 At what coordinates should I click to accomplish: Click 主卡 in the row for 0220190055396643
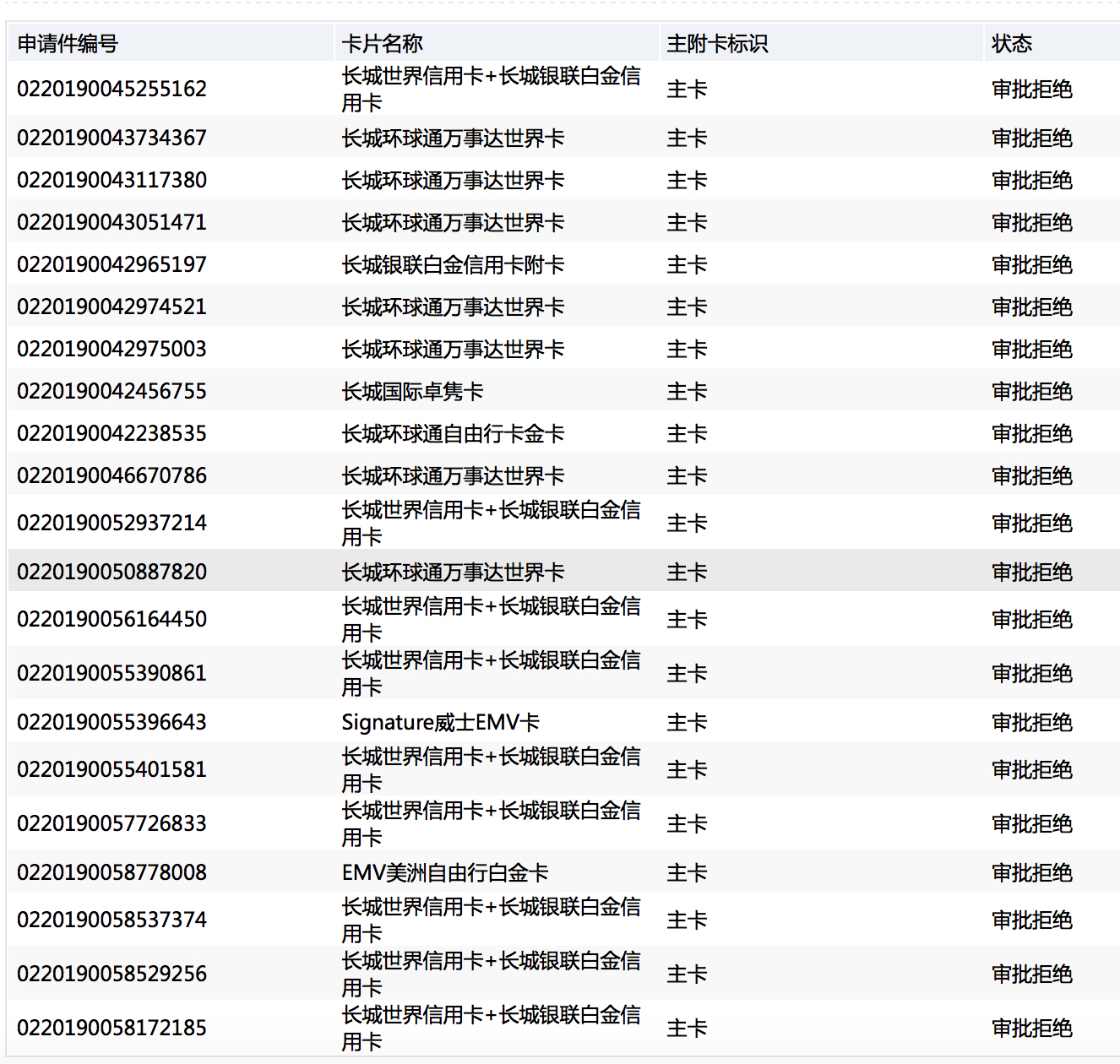pyautogui.click(x=687, y=722)
